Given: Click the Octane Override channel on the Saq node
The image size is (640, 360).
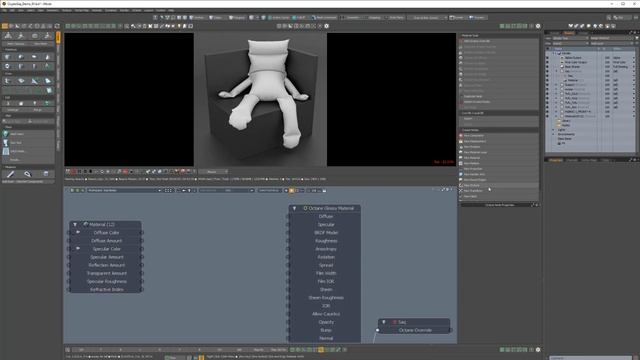Looking at the screenshot, I should [x=414, y=330].
